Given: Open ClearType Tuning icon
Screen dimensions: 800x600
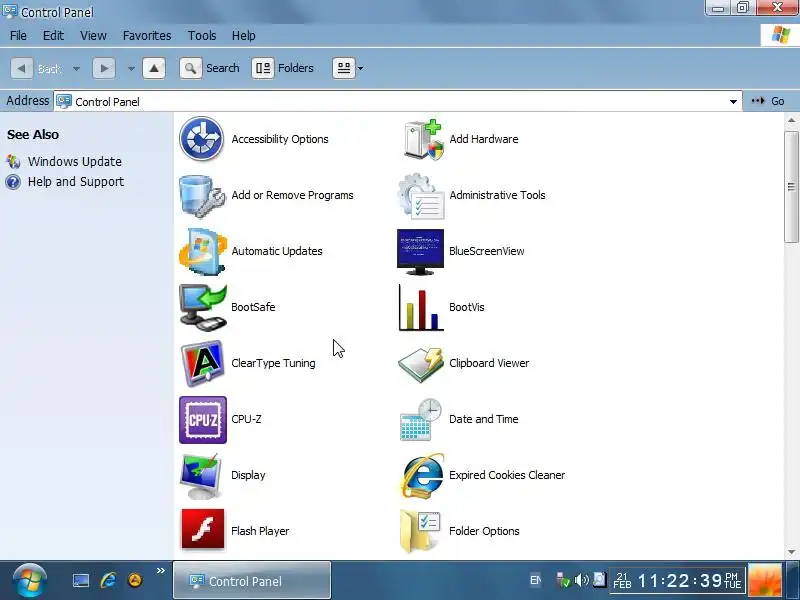Looking at the screenshot, I should click(203, 363).
